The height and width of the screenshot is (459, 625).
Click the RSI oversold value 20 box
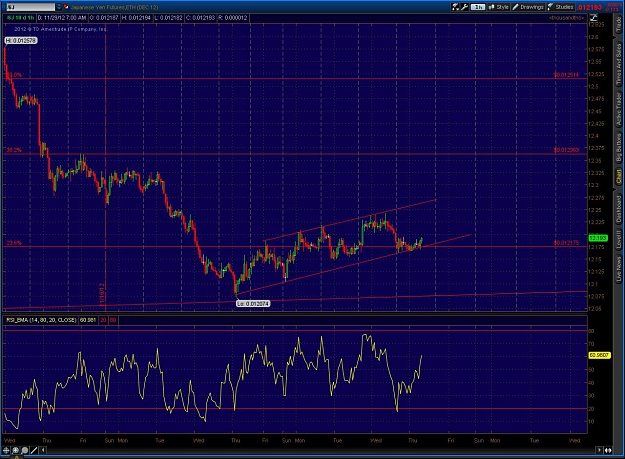coord(104,320)
